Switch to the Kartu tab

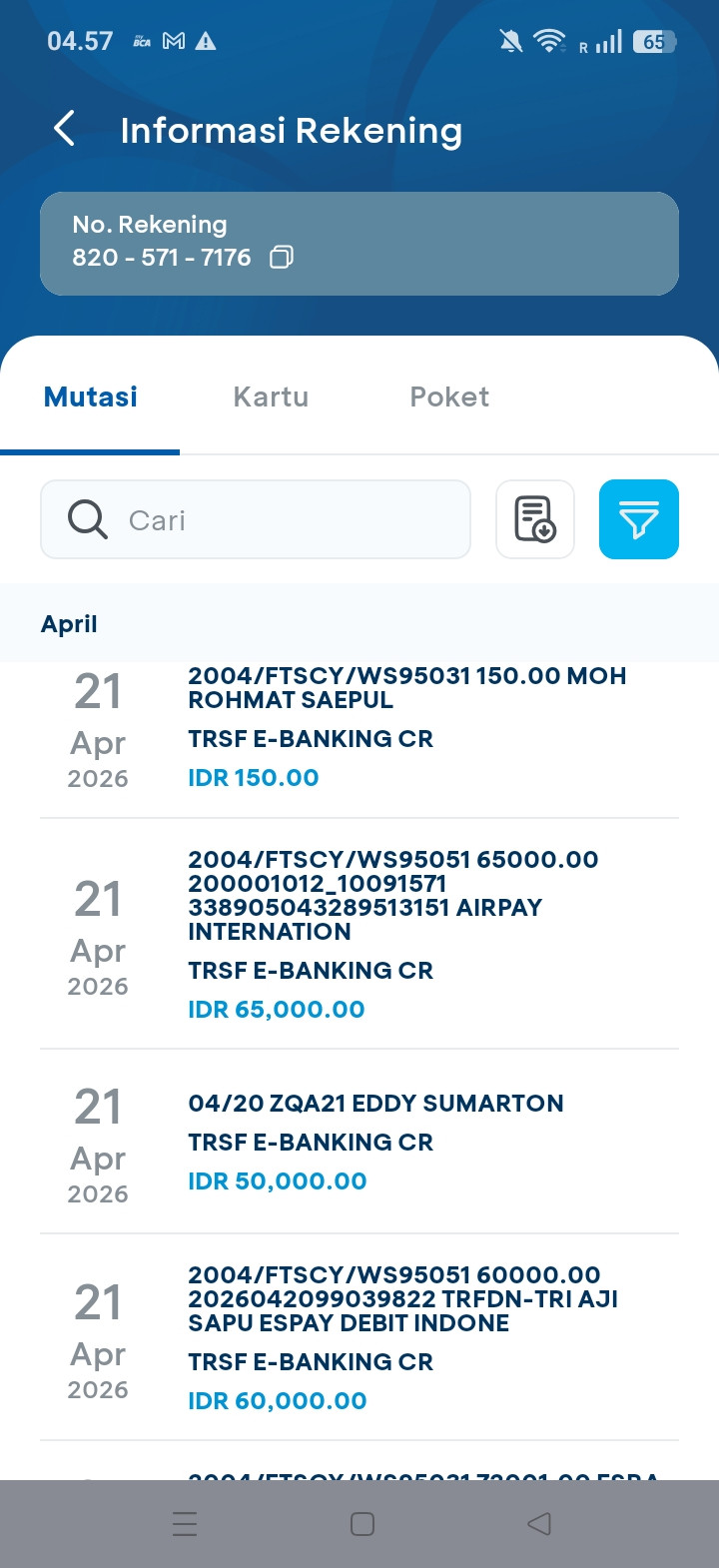271,396
